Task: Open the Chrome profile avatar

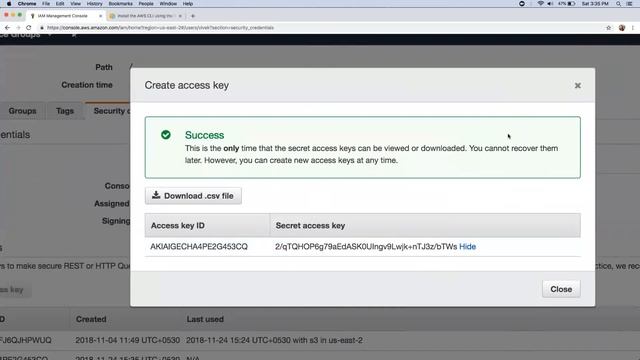Action: (622, 28)
